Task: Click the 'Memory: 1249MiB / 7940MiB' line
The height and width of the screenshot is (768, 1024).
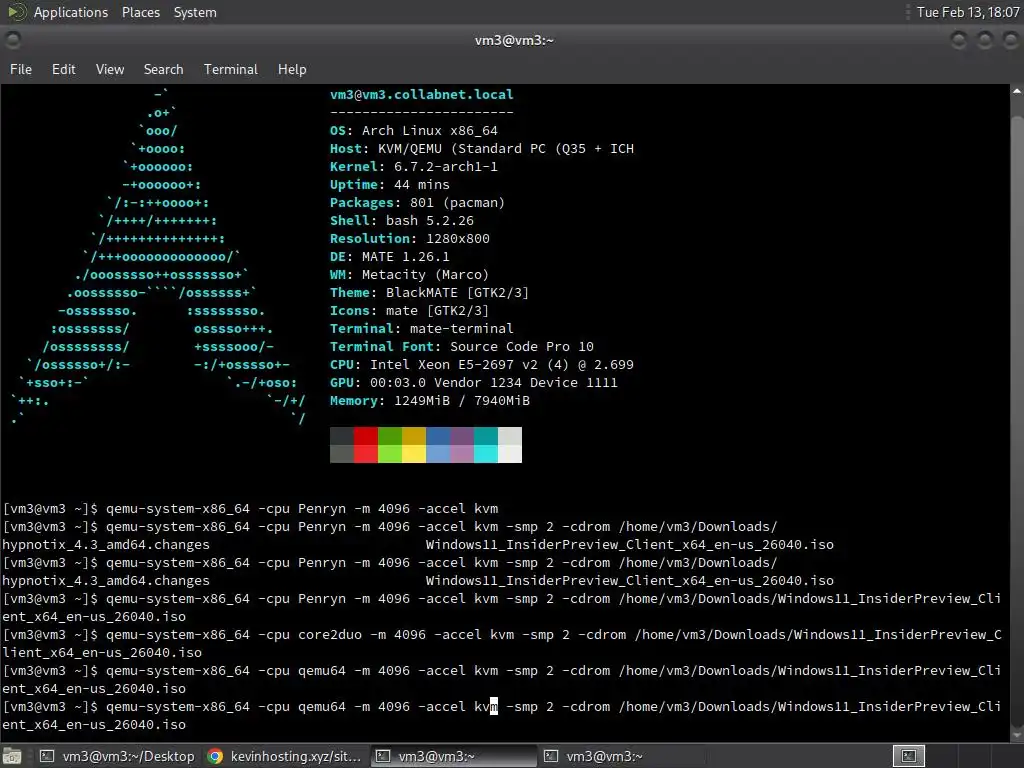Action: tap(430, 400)
